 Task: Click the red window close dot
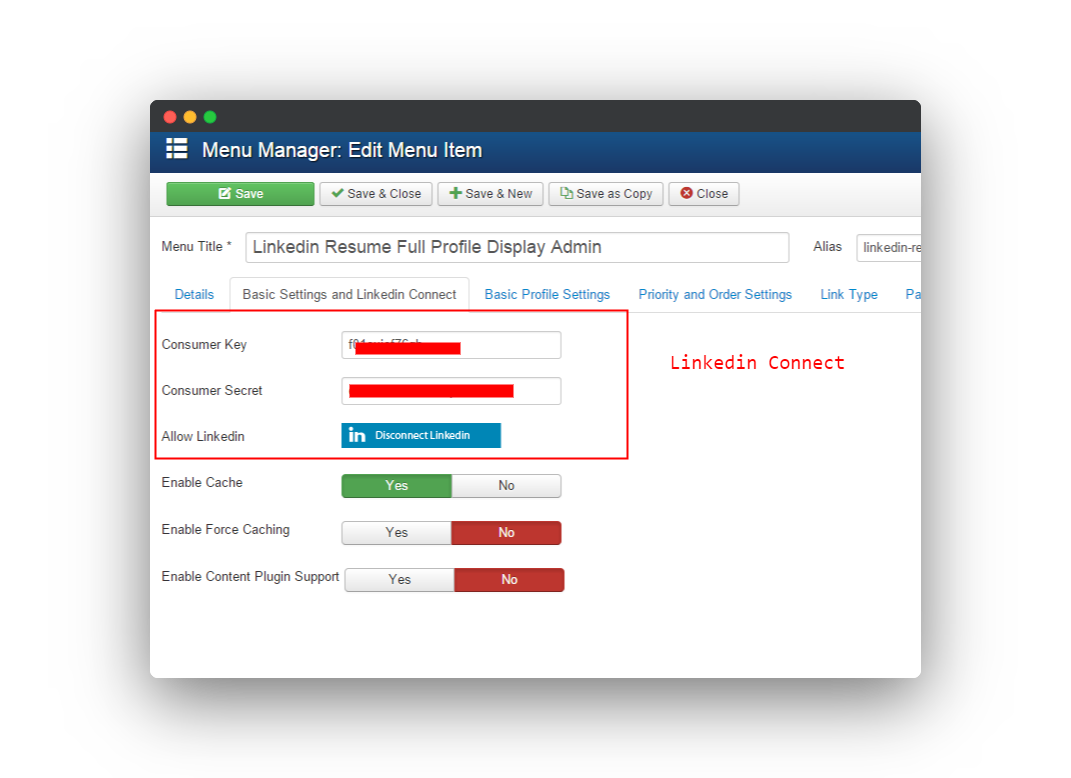(170, 117)
